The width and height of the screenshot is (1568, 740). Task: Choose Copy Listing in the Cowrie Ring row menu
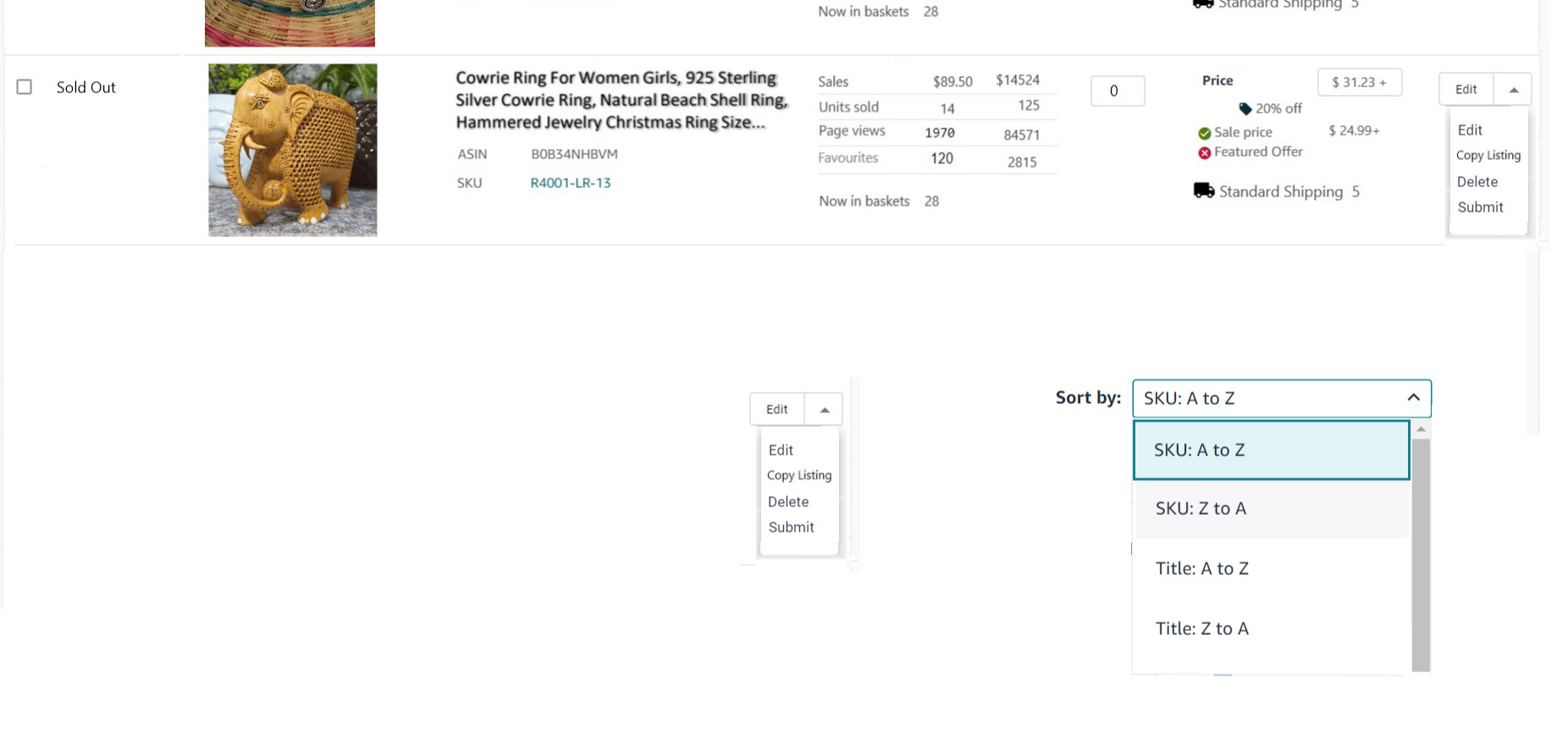pos(1488,156)
